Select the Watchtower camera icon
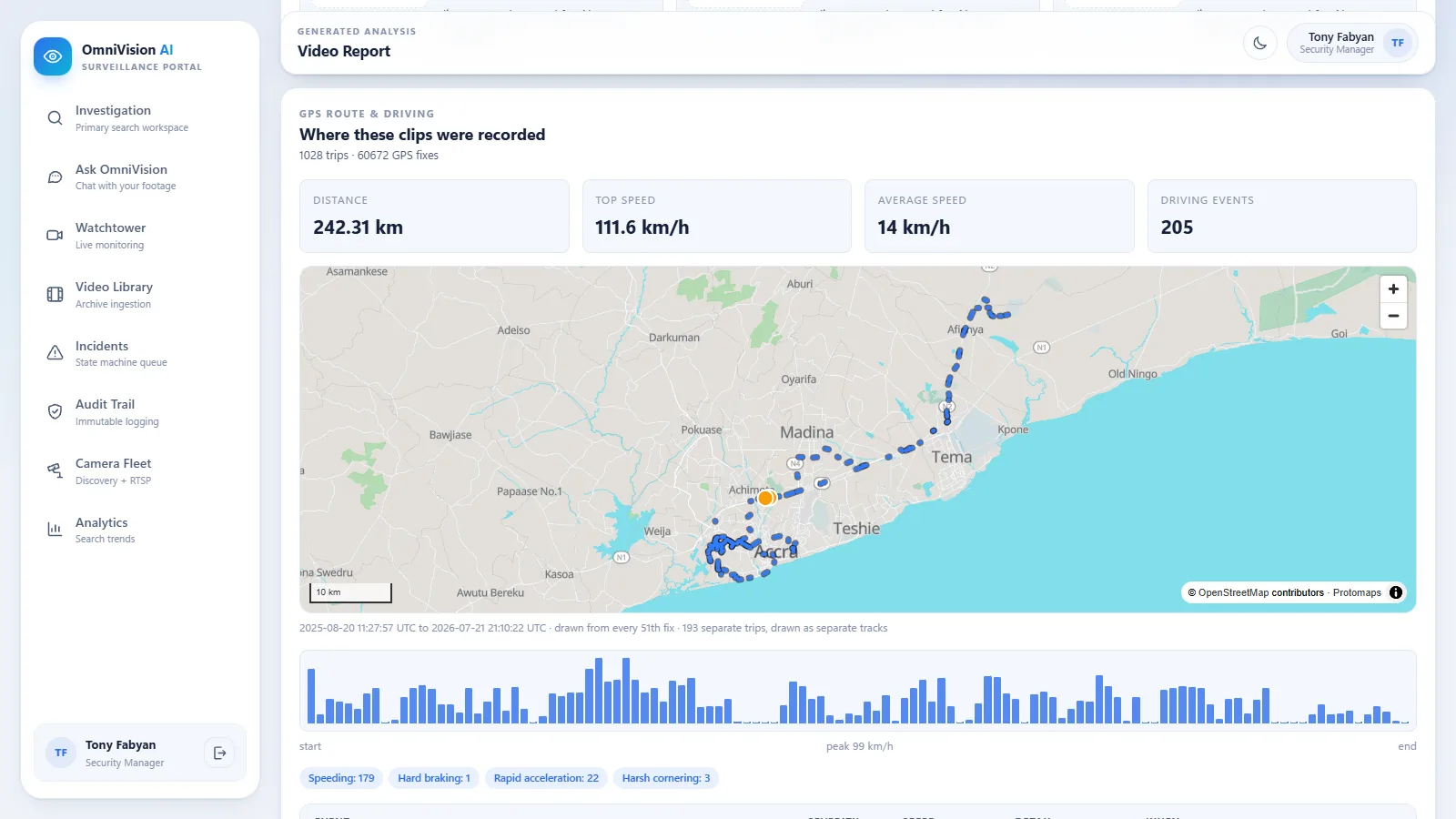 (x=55, y=236)
